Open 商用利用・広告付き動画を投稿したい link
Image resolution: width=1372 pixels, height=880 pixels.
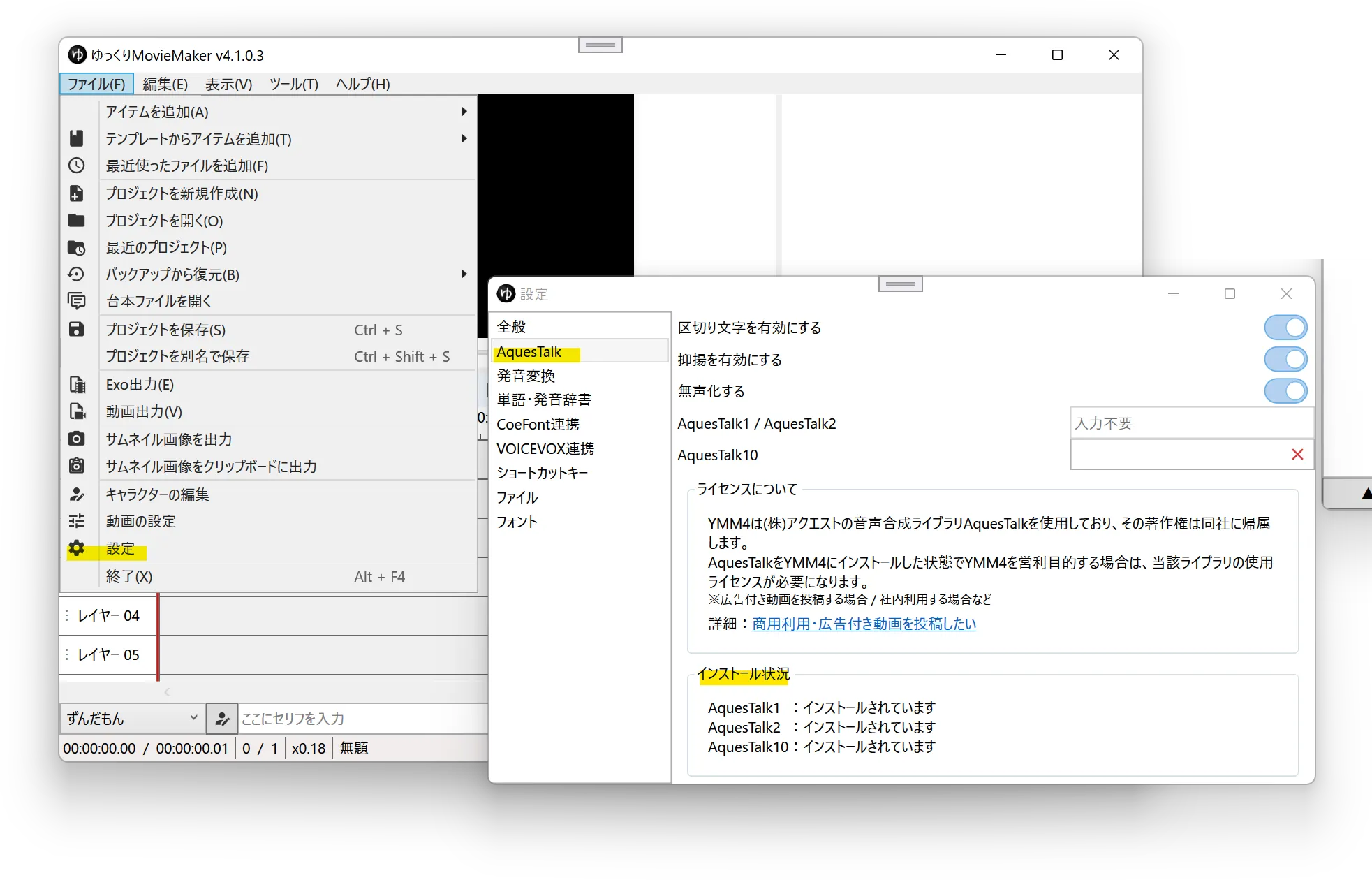(864, 624)
